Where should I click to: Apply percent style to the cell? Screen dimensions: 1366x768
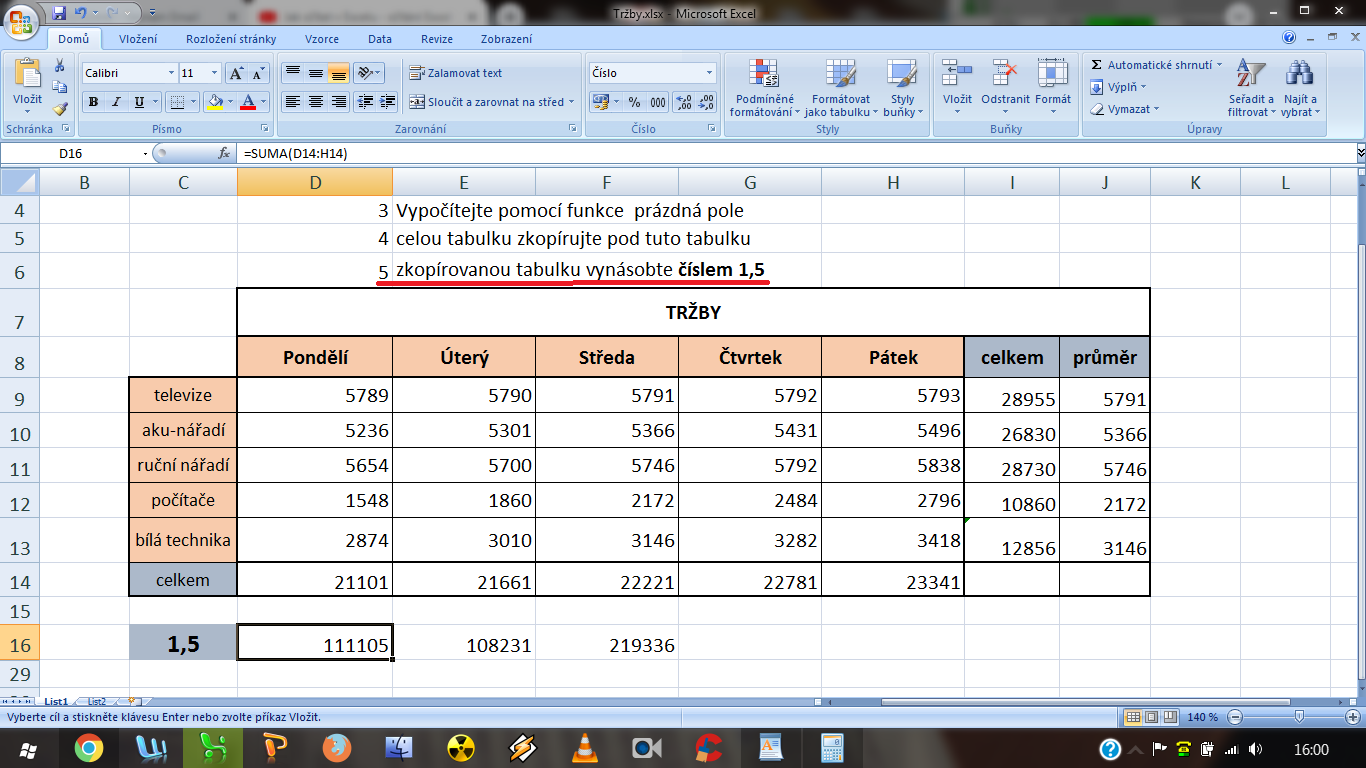click(634, 102)
